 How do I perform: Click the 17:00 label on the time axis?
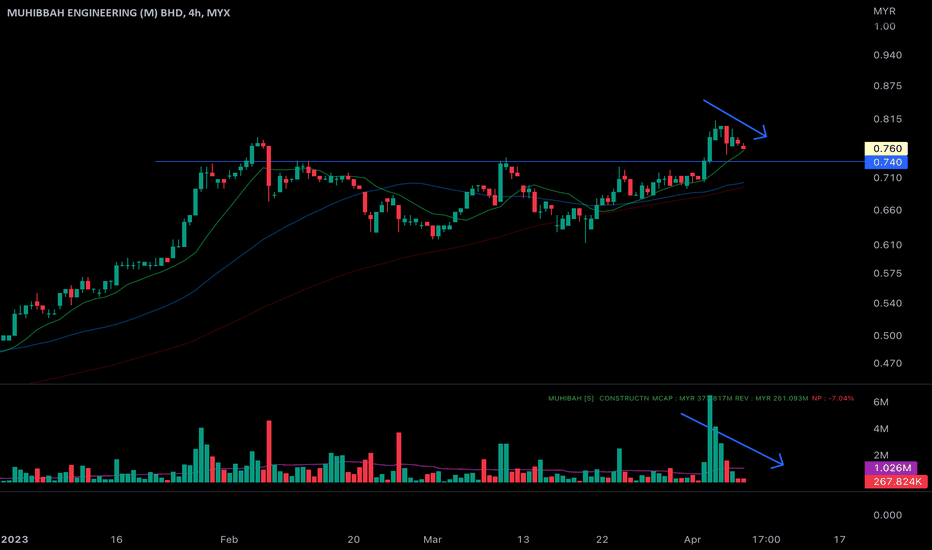click(766, 540)
